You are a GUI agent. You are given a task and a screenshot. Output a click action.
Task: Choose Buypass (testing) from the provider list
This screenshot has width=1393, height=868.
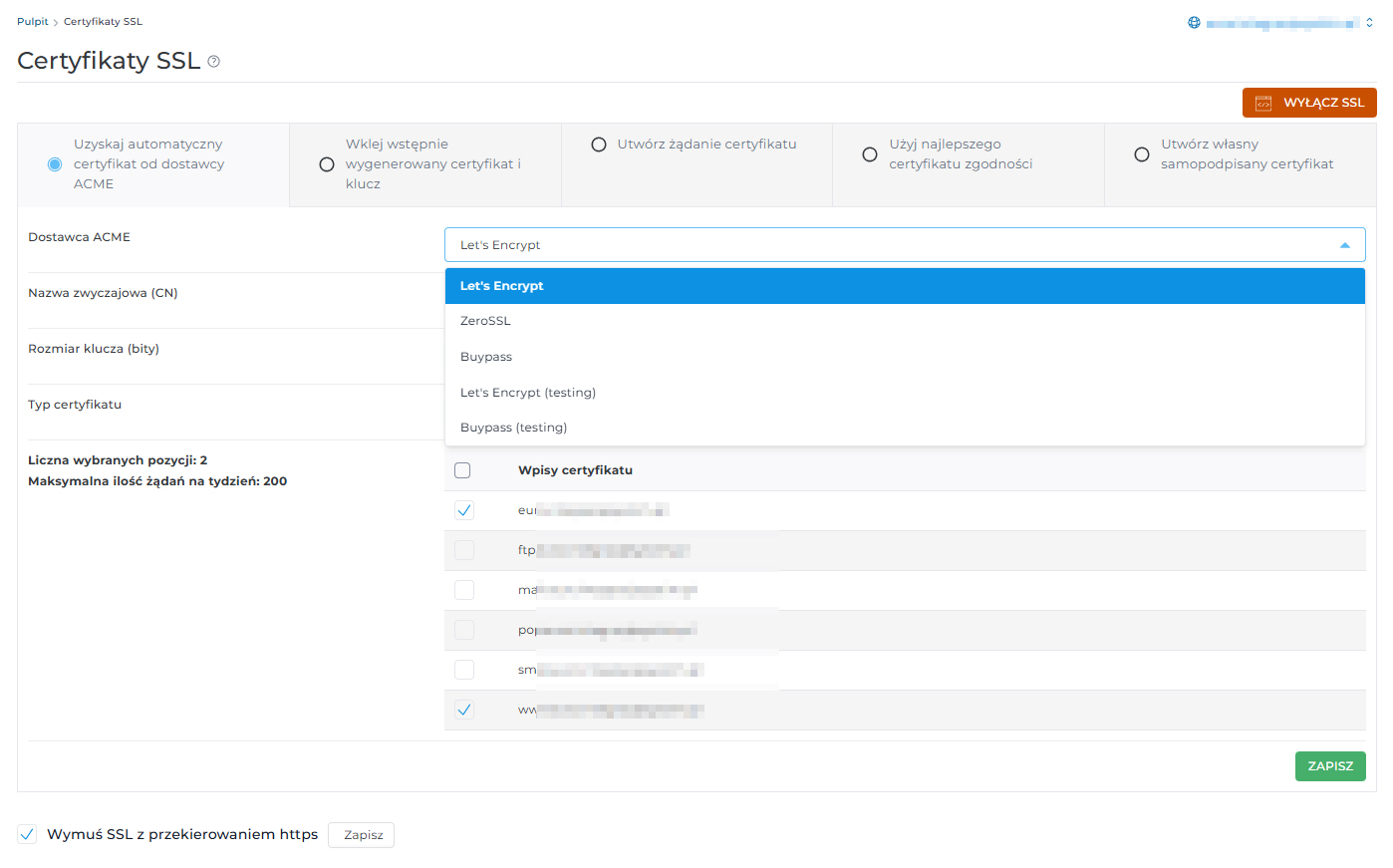coord(513,427)
